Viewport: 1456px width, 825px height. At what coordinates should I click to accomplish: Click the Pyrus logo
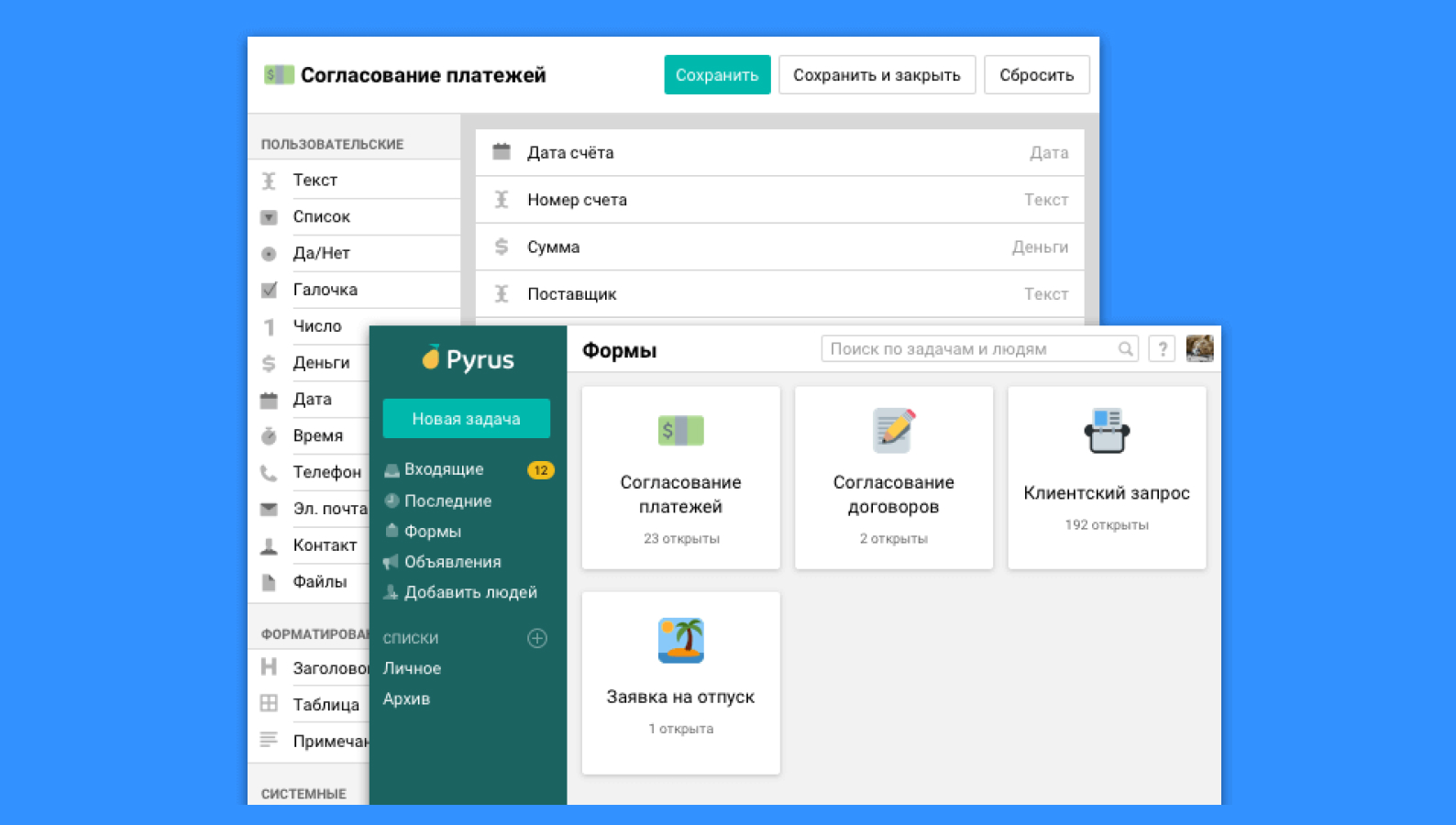(468, 359)
